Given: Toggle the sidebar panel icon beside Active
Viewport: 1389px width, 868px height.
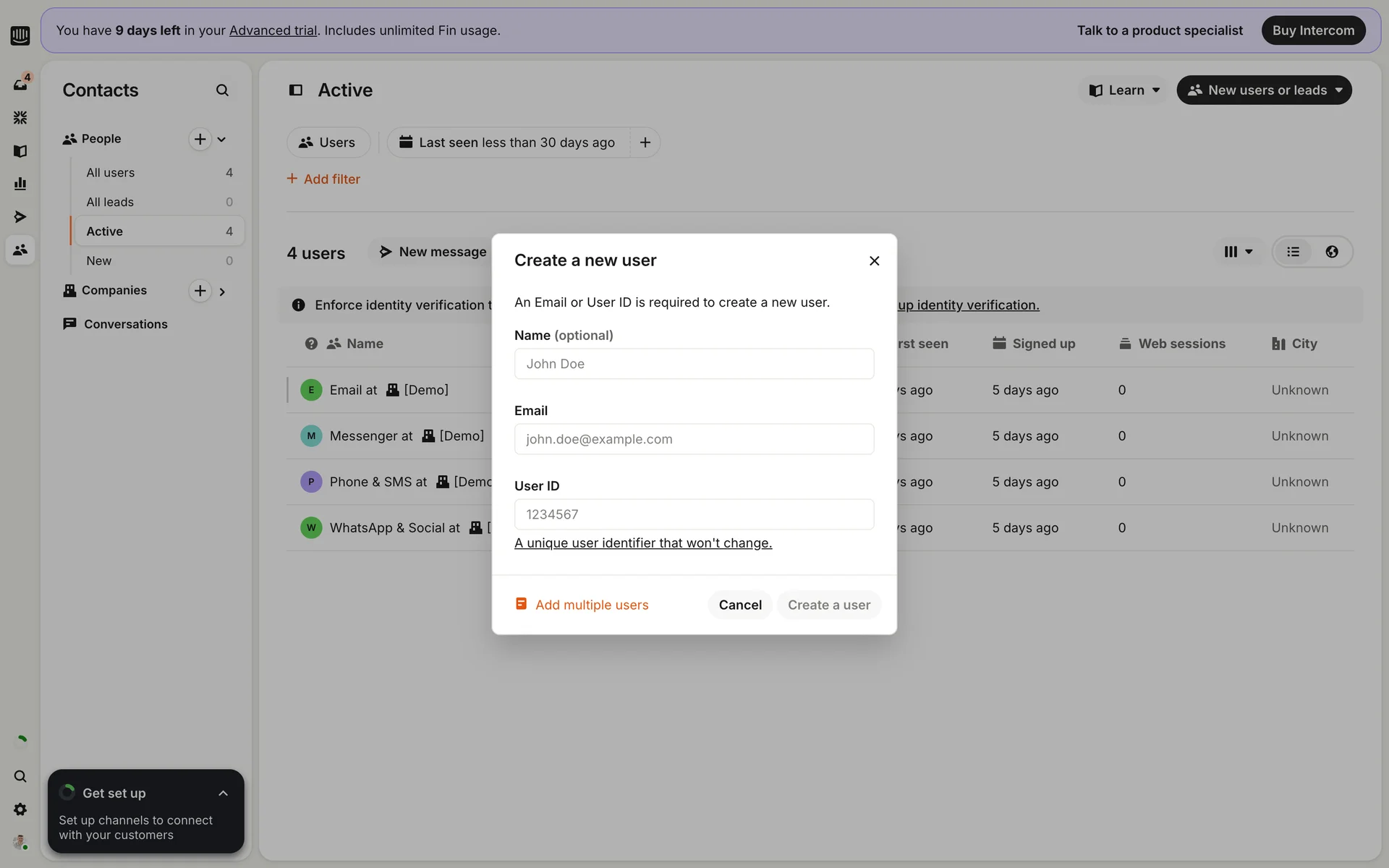Looking at the screenshot, I should point(296,90).
